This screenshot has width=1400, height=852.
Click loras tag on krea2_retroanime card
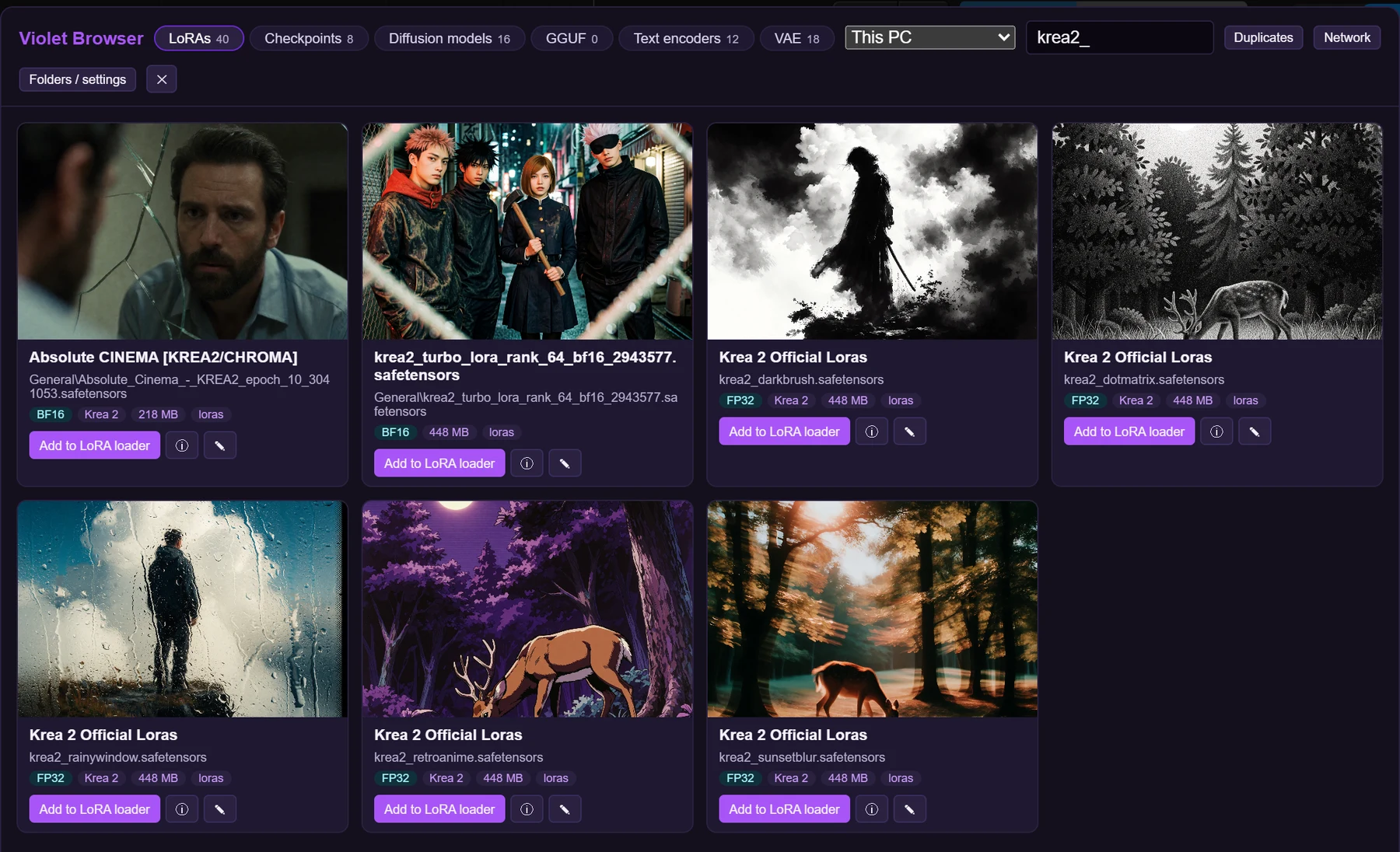[x=555, y=778]
